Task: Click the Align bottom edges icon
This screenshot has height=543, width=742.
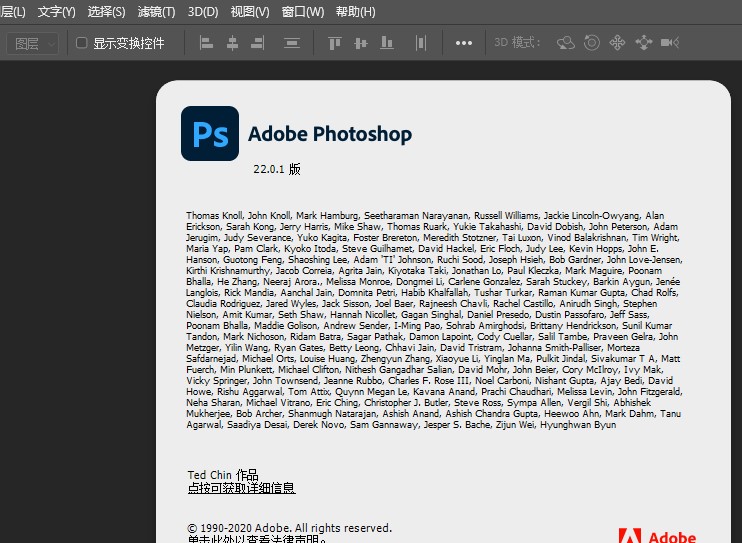Action: (x=387, y=43)
